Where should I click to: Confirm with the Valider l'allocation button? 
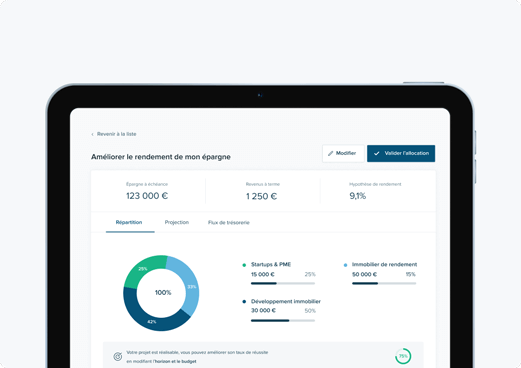tap(401, 153)
